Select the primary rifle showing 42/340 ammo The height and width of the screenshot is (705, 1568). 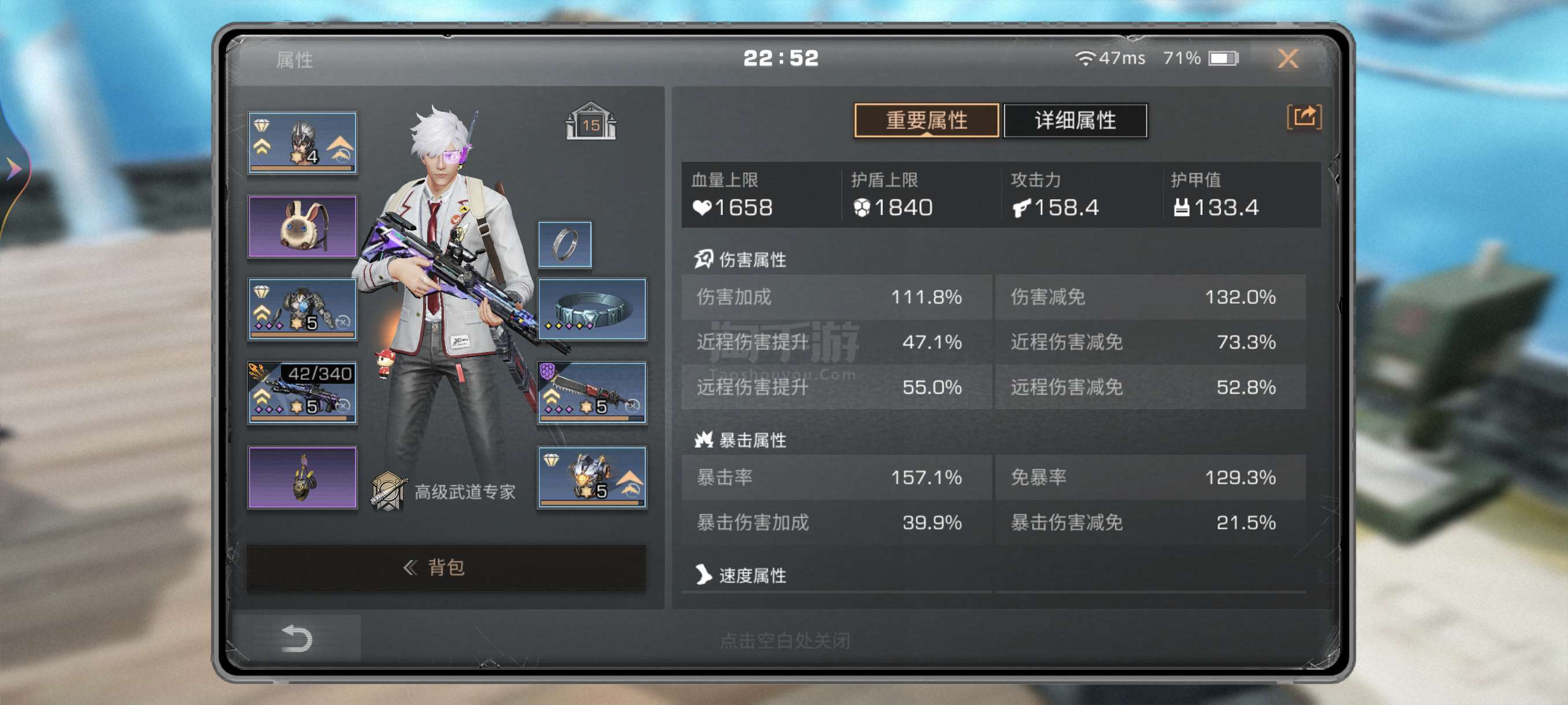tap(302, 393)
